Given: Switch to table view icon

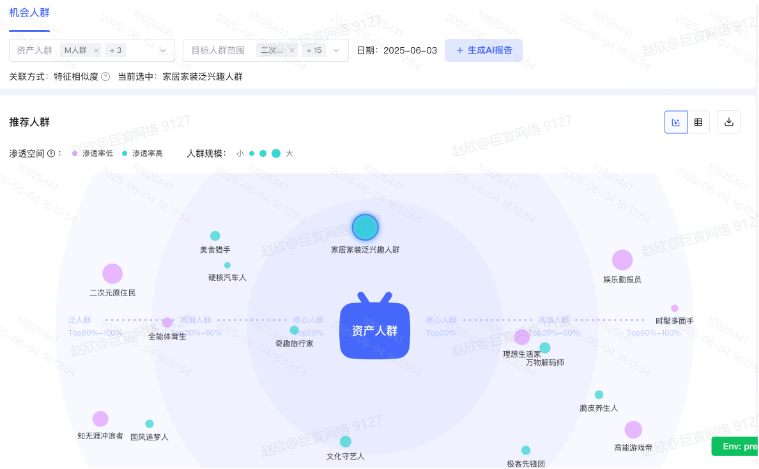Looking at the screenshot, I should (698, 122).
